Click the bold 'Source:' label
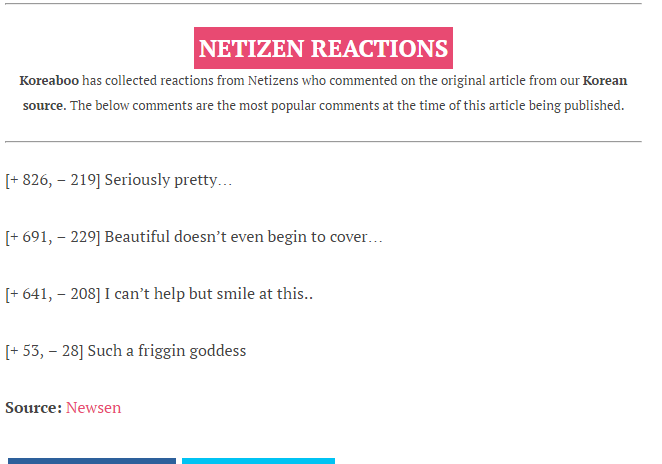Viewport: 662px width, 464px height. point(34,408)
